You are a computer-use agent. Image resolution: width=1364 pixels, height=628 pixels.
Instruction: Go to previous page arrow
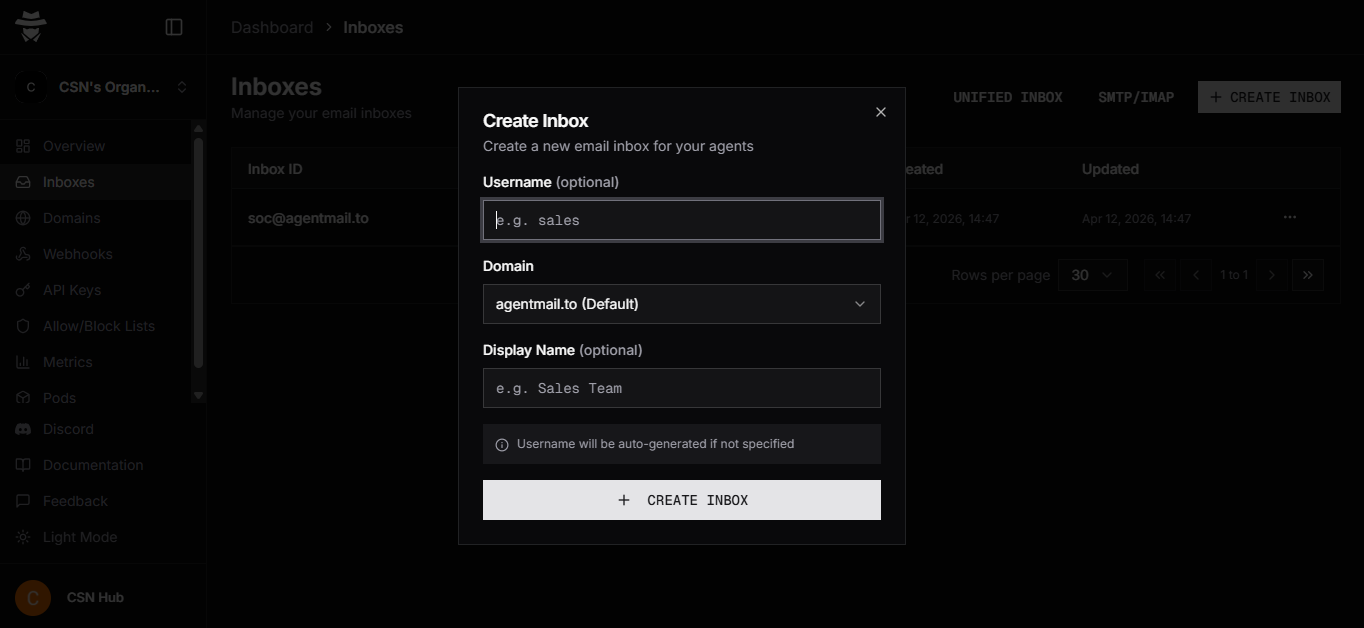tap(1196, 275)
